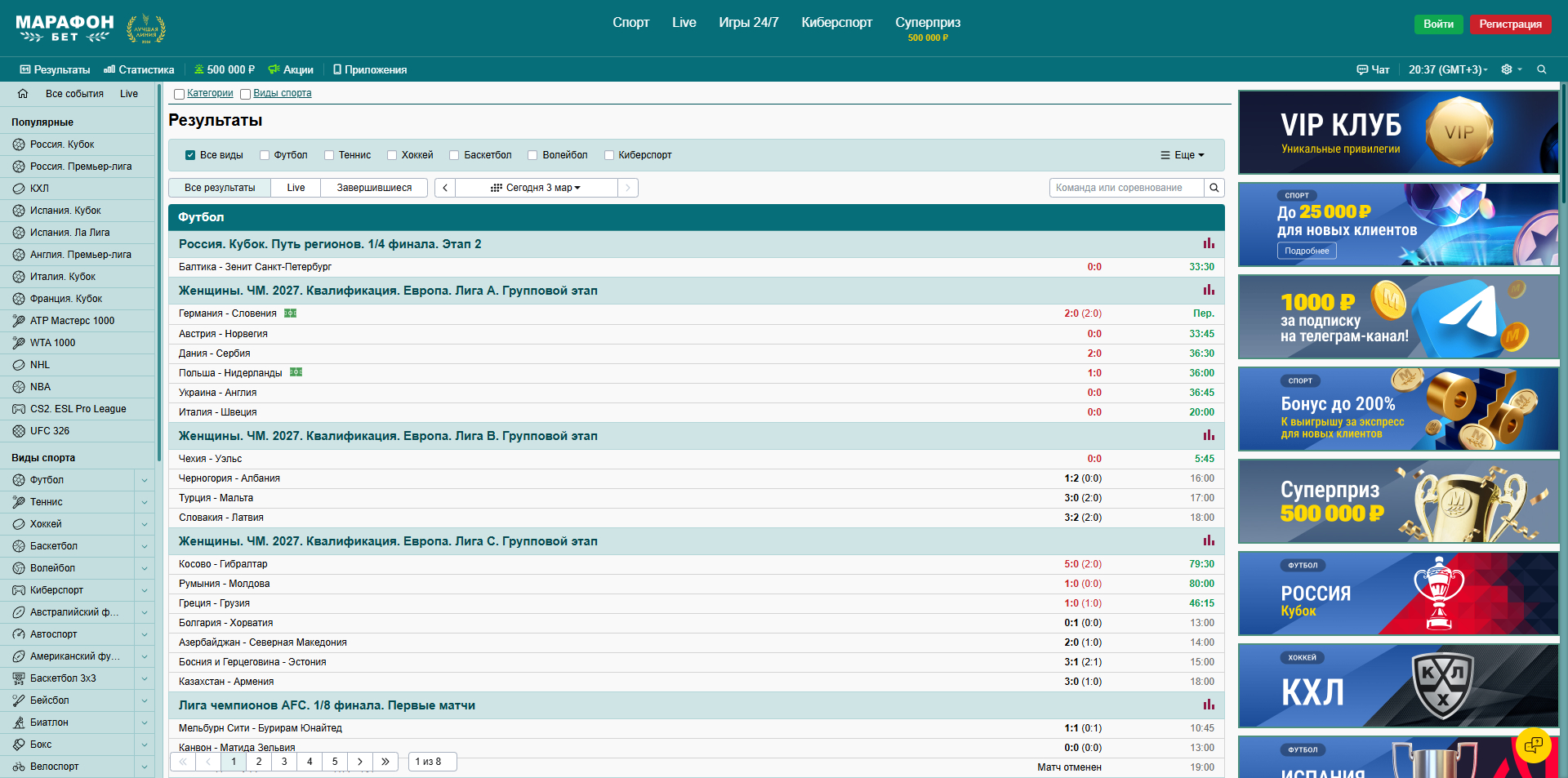This screenshot has width=1568, height=778.
Task: Click the Регистрация button
Action: (x=1509, y=24)
